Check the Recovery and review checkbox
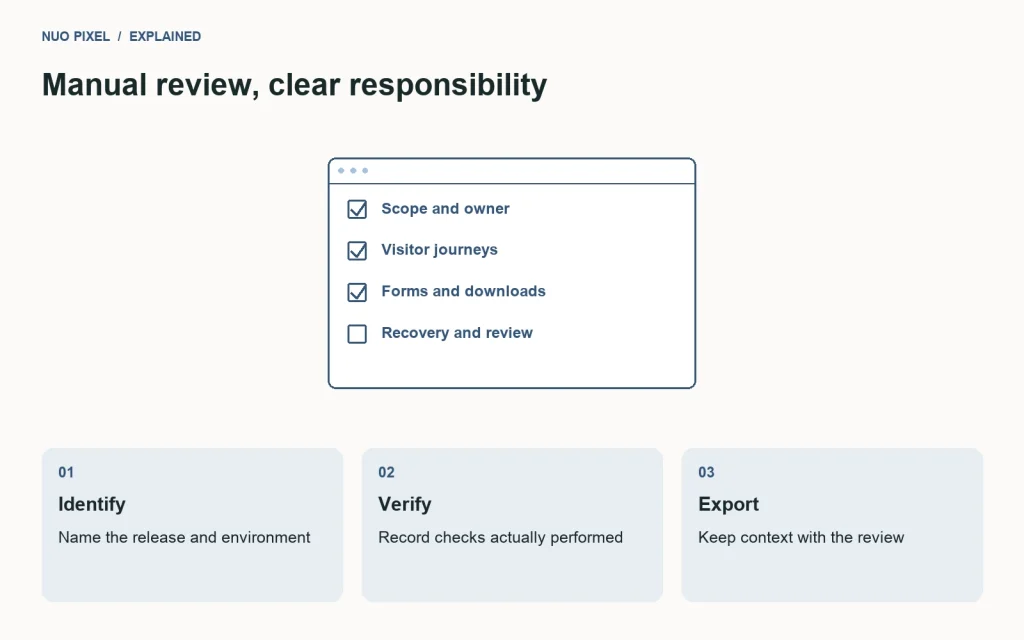 coord(357,334)
